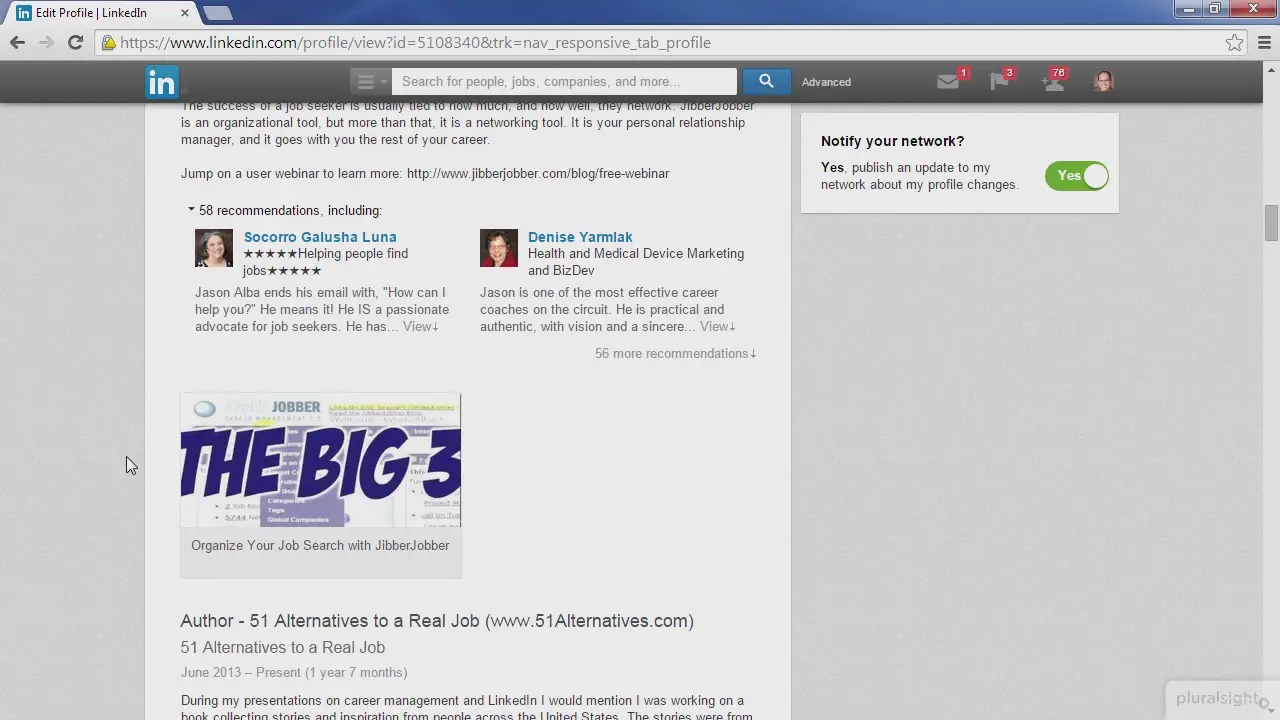Open the account profile photo menu
Image resolution: width=1280 pixels, height=720 pixels.
(1104, 82)
